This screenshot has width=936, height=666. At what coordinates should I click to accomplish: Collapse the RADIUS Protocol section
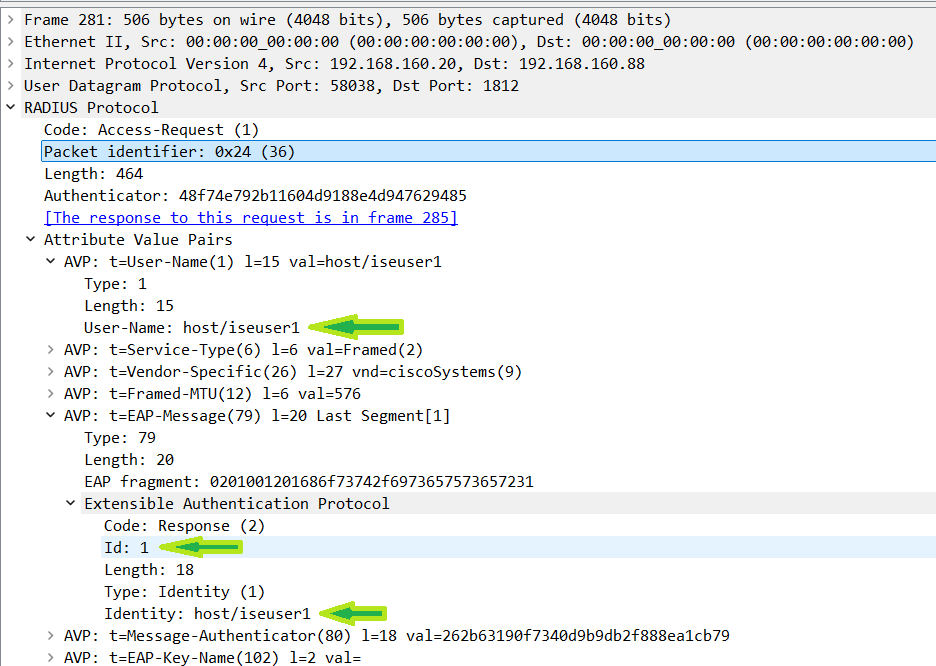click(10, 107)
